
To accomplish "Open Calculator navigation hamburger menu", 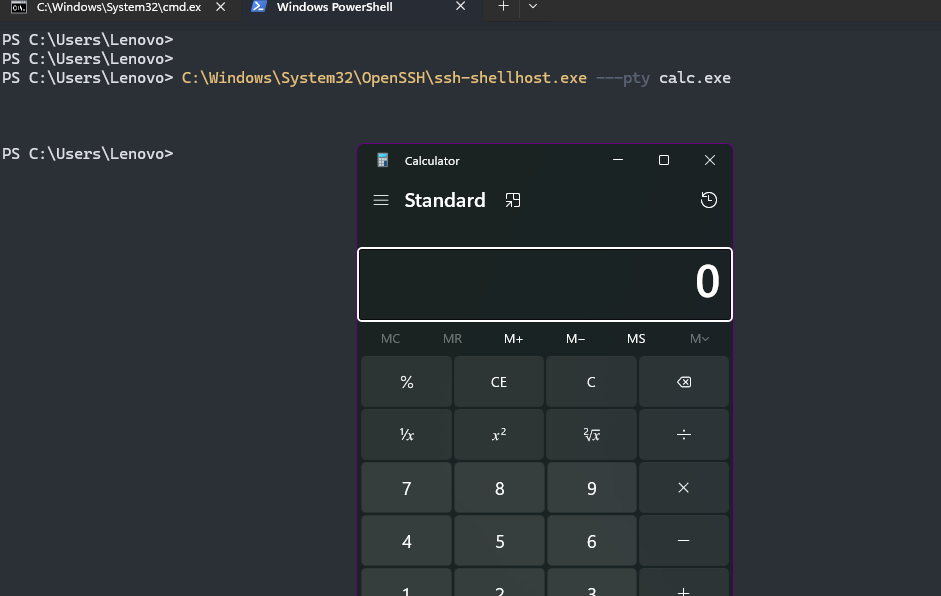I will tap(381, 200).
